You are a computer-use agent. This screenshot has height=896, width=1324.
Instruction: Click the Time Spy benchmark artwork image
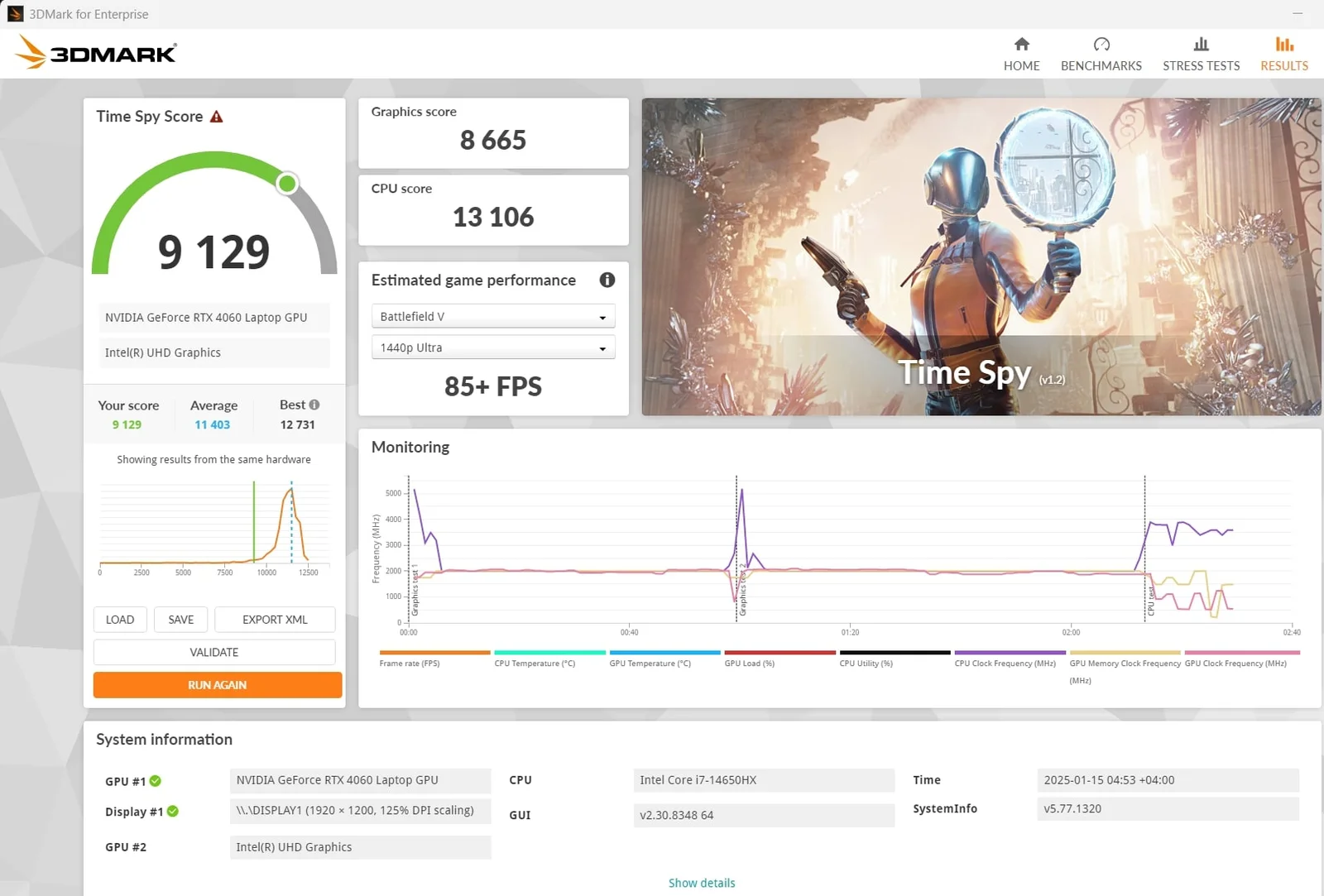pos(981,256)
